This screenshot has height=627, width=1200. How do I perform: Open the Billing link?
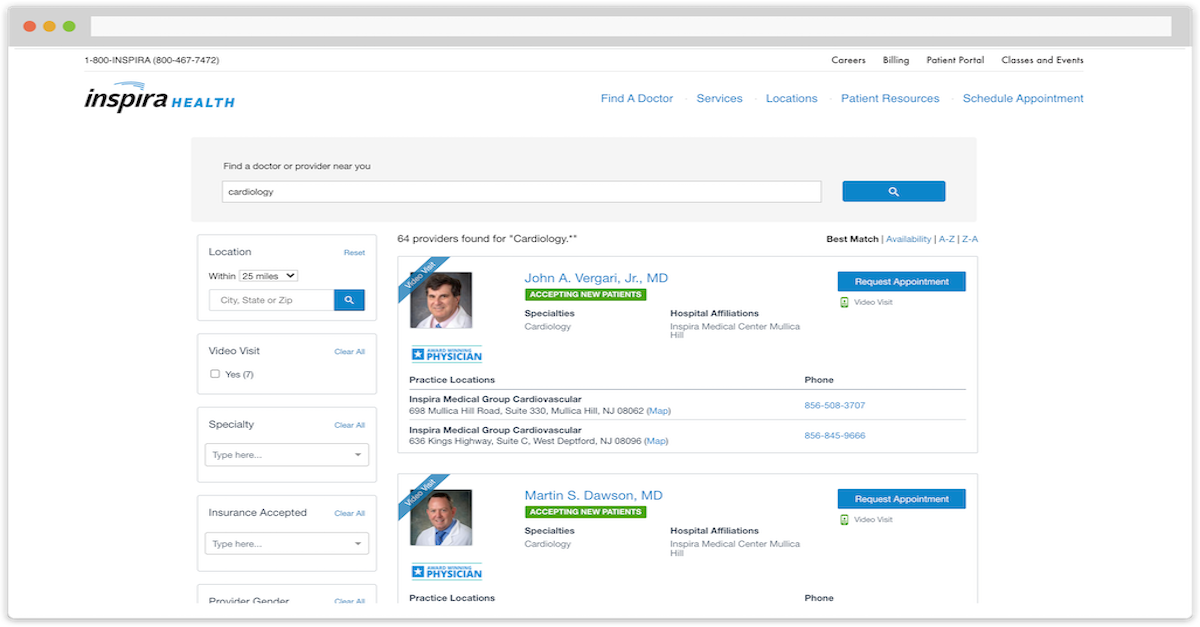(896, 60)
